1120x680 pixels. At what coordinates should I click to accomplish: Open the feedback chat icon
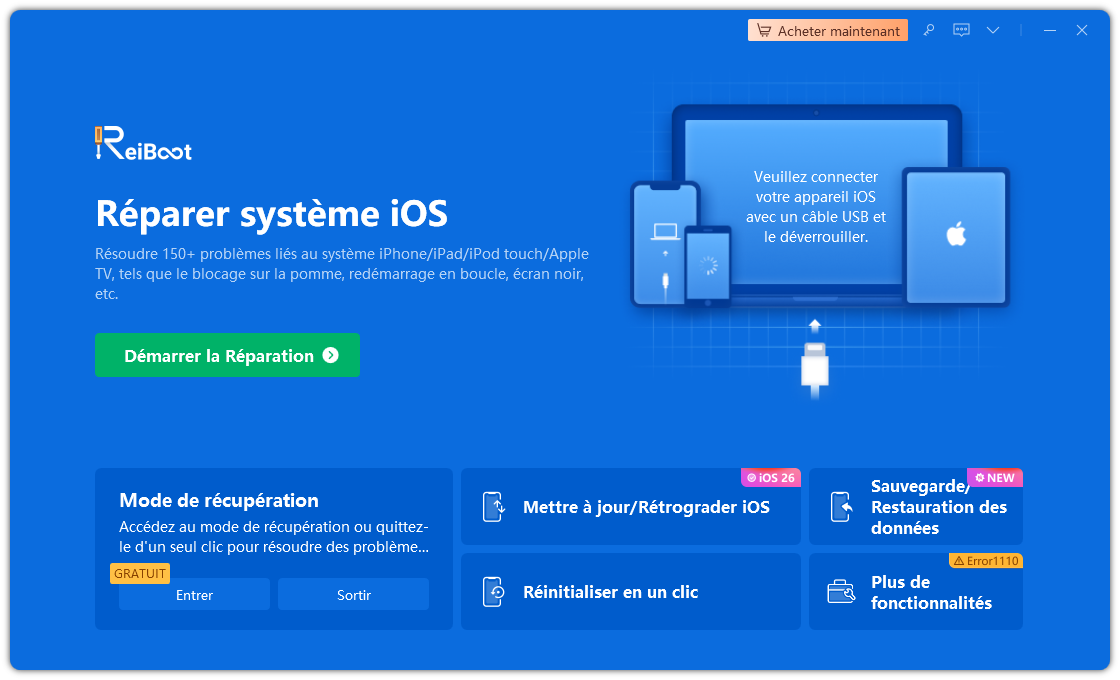[961, 30]
